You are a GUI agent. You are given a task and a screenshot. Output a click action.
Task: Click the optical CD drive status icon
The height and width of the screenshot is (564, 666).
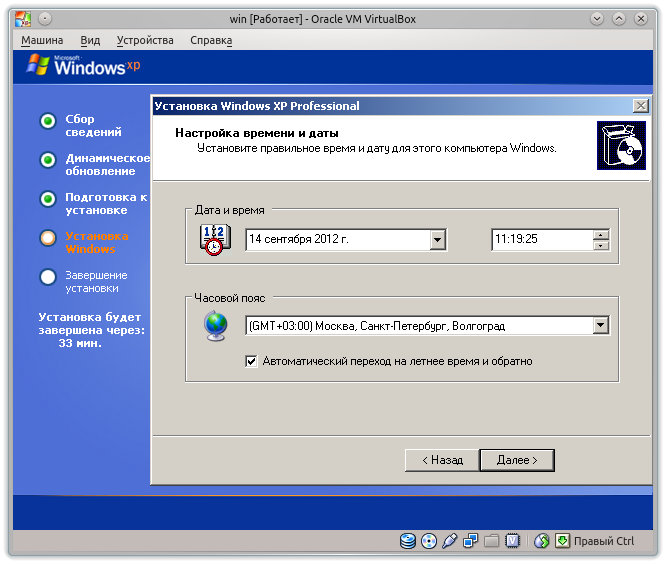[429, 541]
